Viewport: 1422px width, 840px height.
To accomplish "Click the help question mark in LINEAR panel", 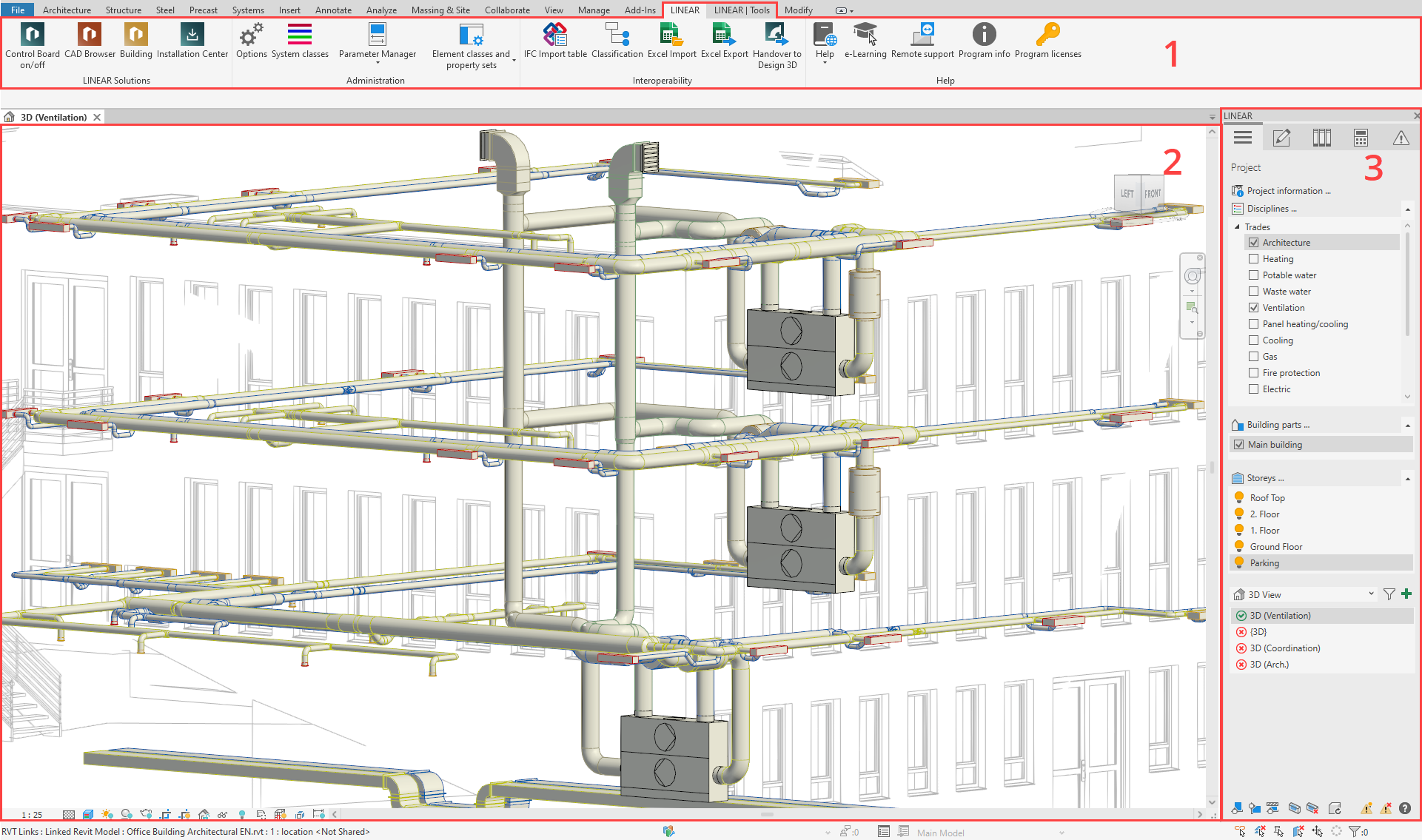I will point(1405,808).
